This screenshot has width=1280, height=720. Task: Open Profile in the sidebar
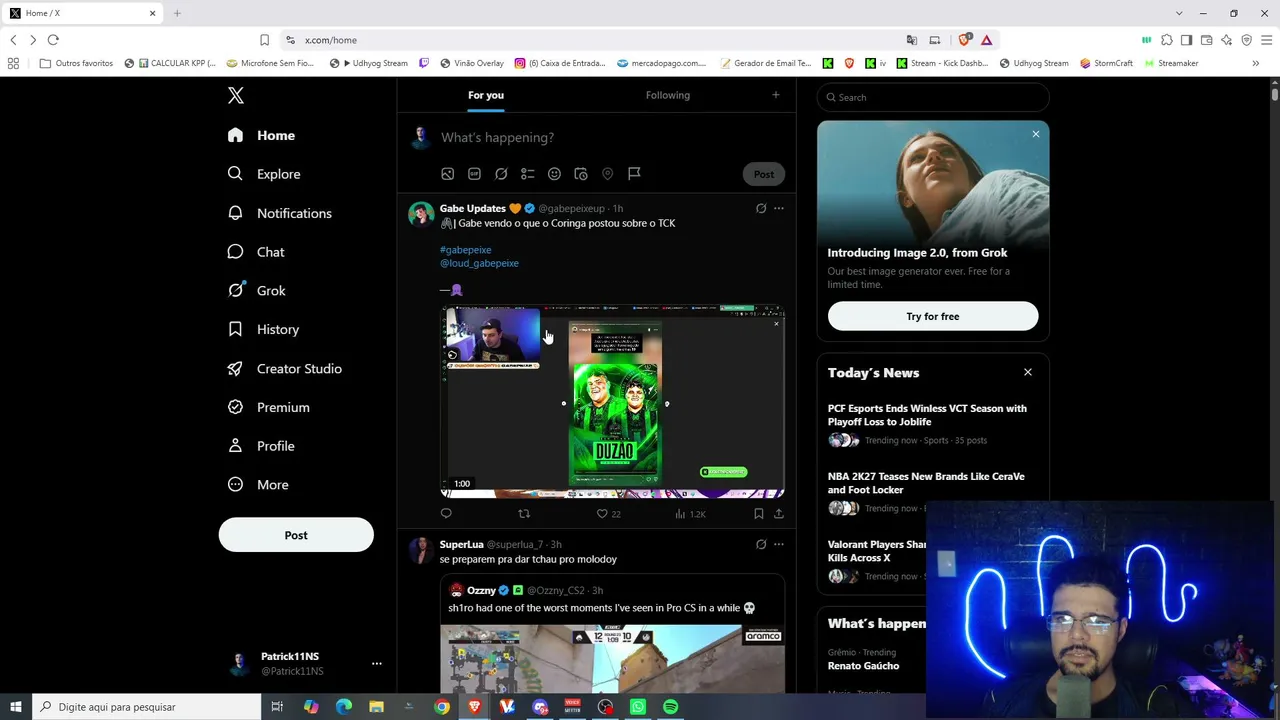point(261,446)
